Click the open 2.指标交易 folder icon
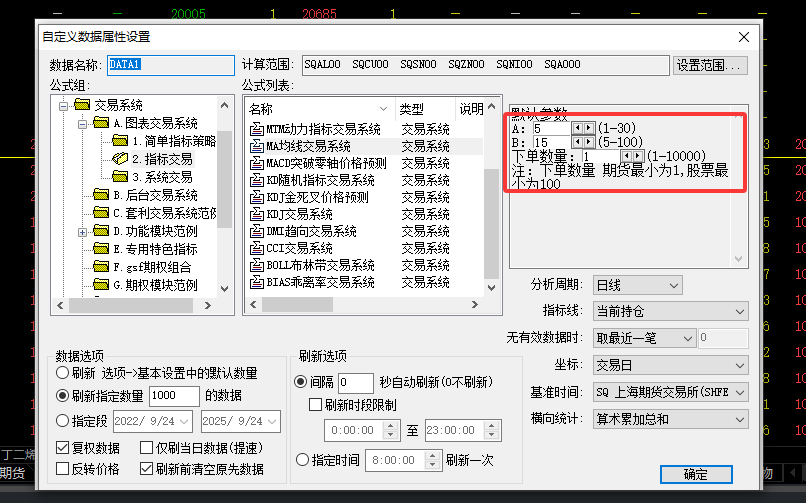This screenshot has width=806, height=503. [120, 159]
